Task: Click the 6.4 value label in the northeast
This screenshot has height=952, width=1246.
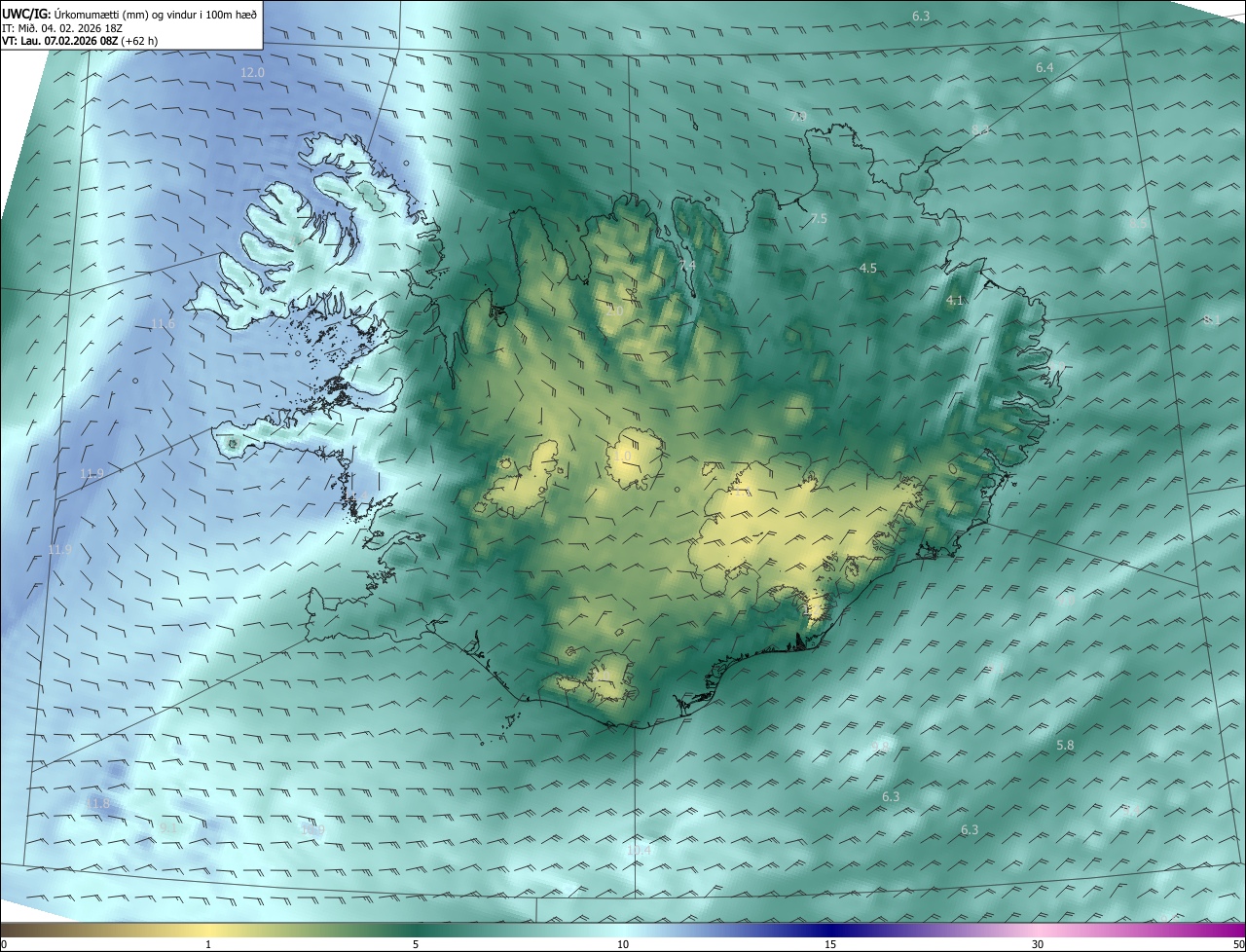Action: [1044, 68]
